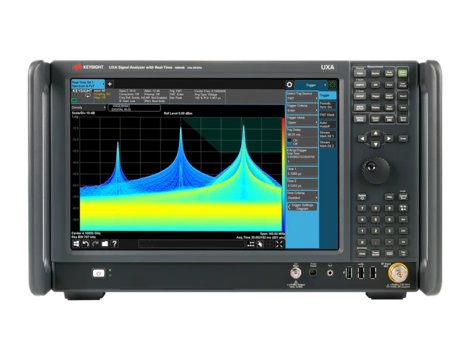
Task: Click the Span 160.00 MHz readout
Action: pyautogui.click(x=272, y=234)
